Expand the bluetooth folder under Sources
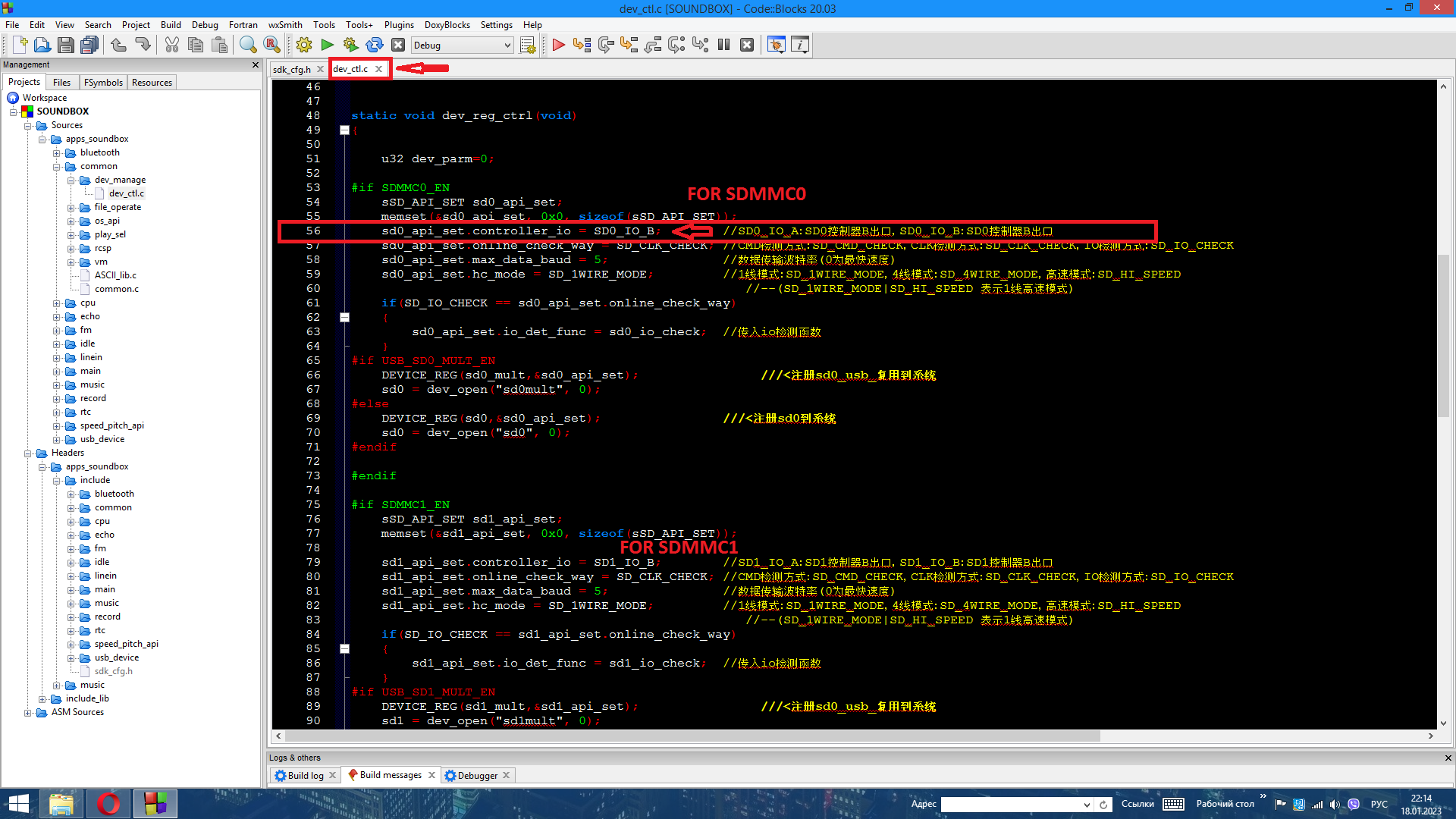The height and width of the screenshot is (819, 1456). point(57,153)
